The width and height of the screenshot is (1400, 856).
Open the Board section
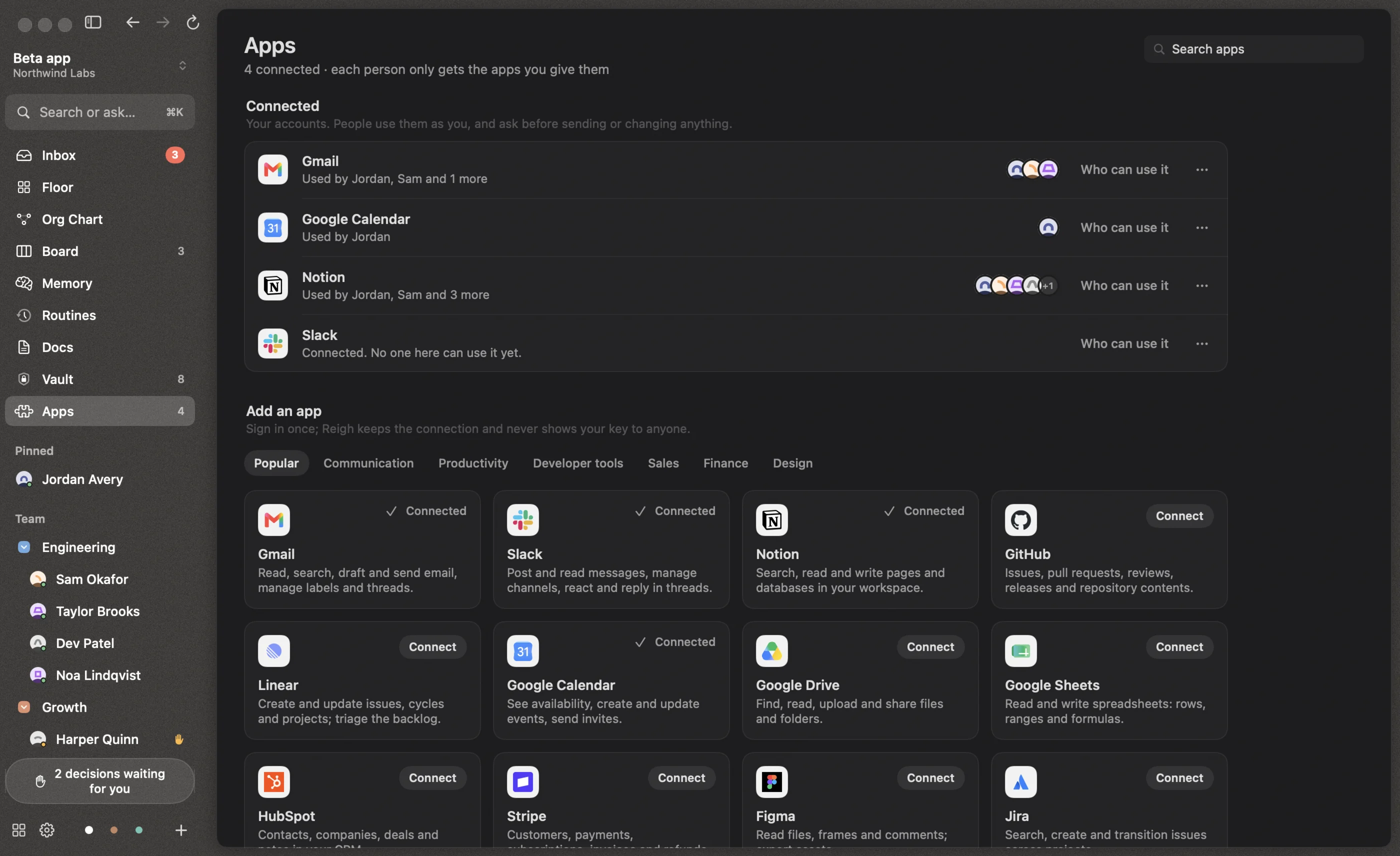pos(100,251)
